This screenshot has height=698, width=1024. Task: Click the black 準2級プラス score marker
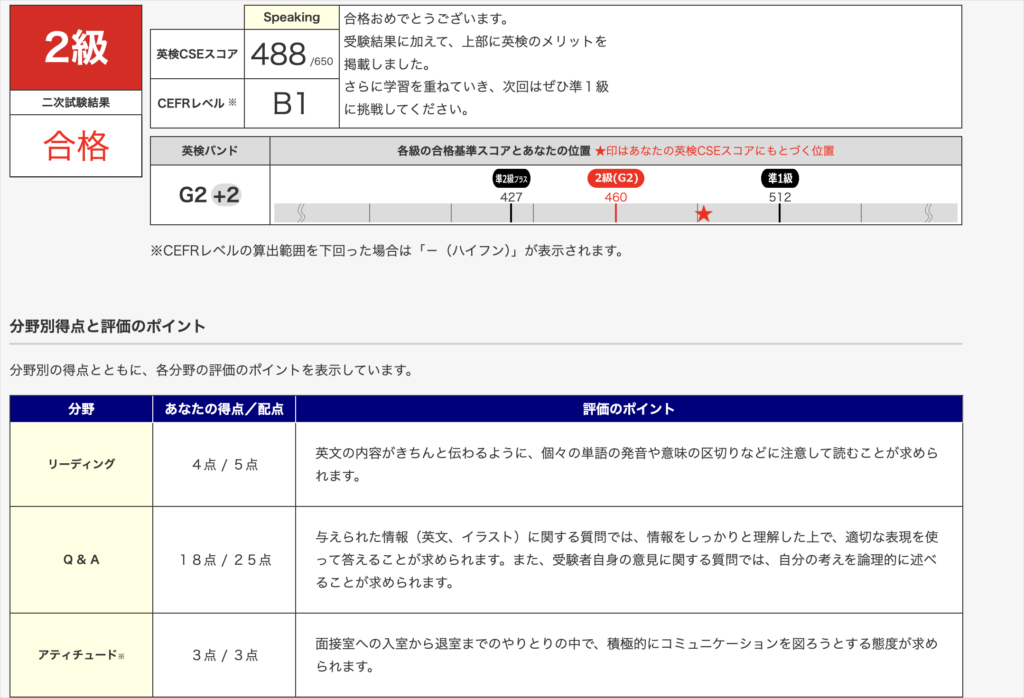512,180
